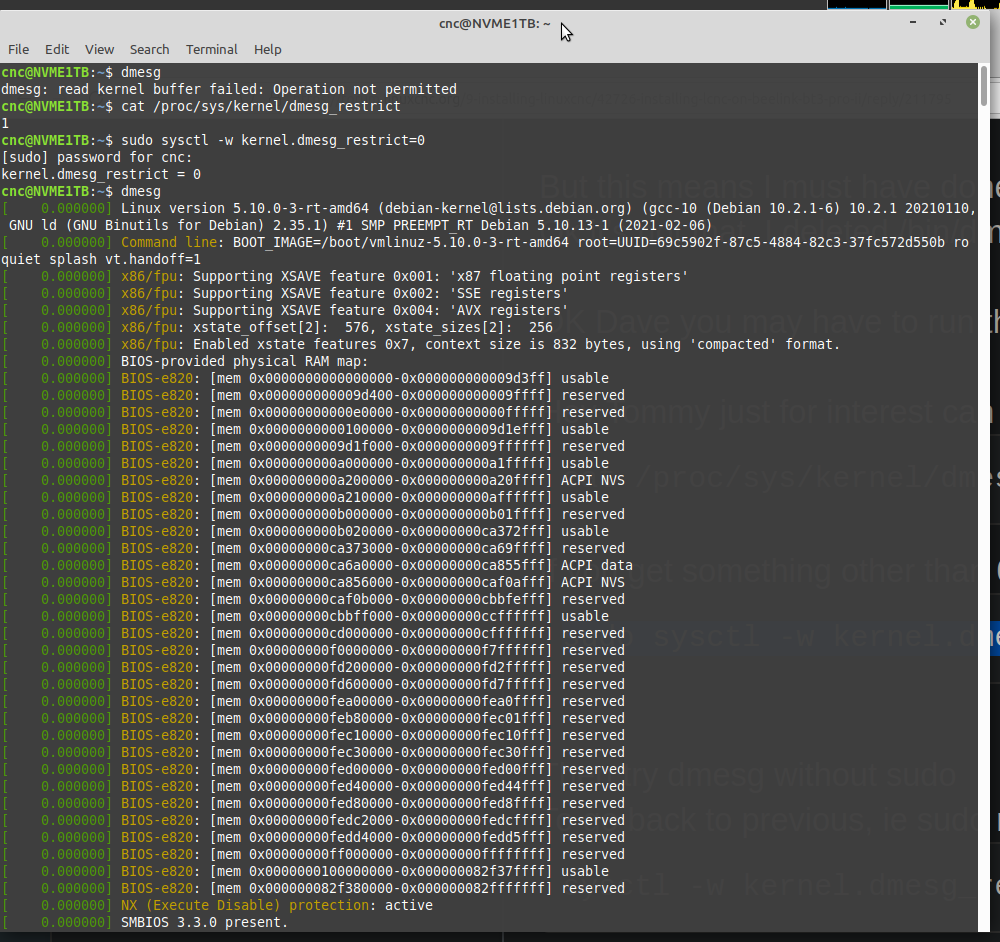Open the Edit menu
This screenshot has width=1000, height=942.
pos(57,49)
